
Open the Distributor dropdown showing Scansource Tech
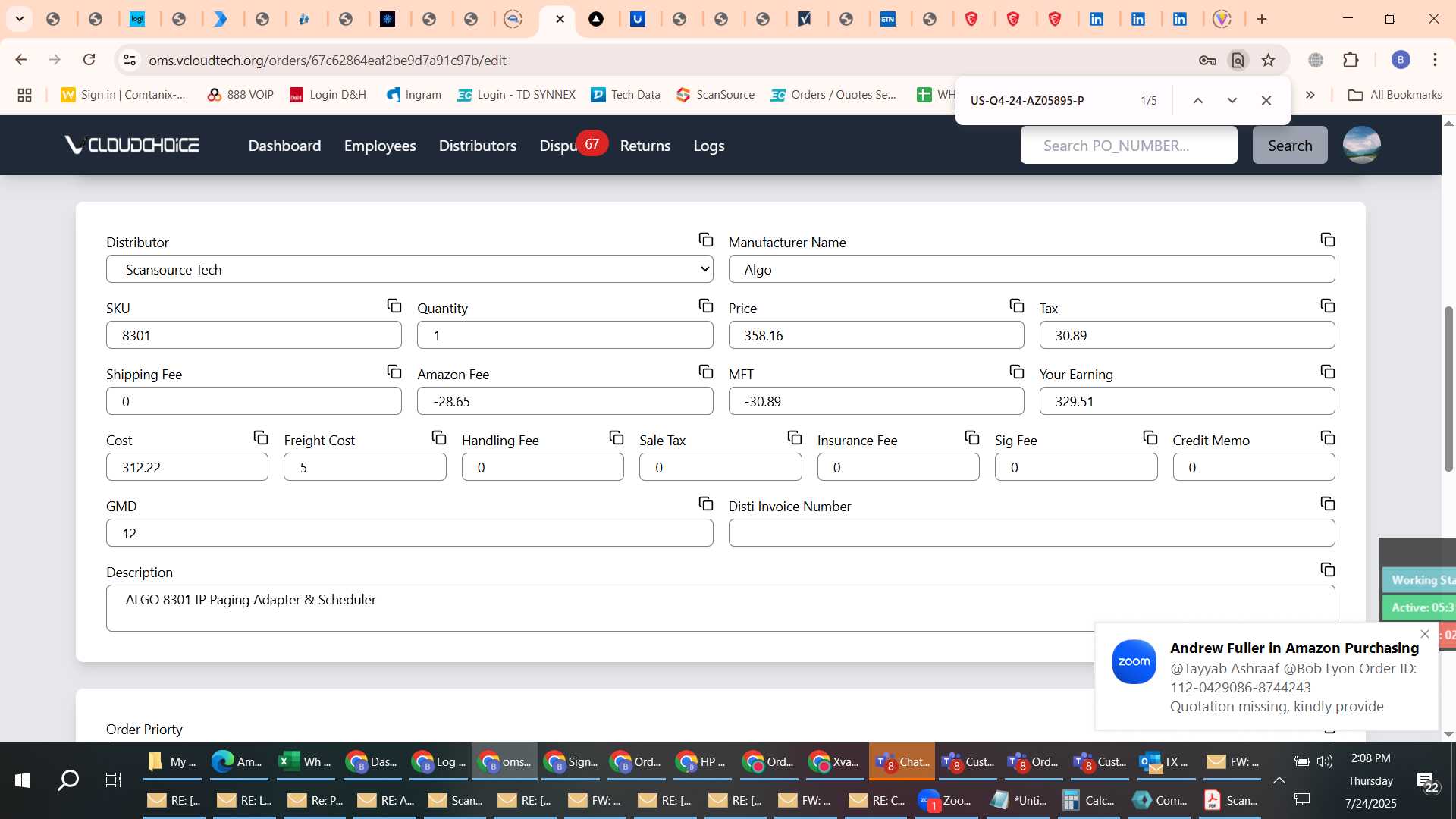click(409, 269)
